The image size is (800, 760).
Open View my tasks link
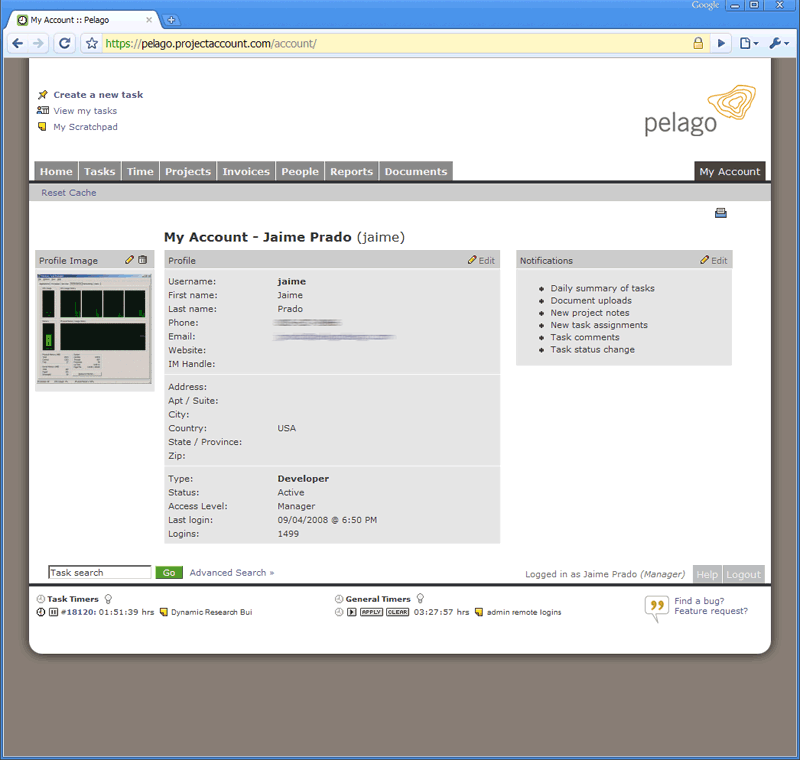[x=85, y=111]
